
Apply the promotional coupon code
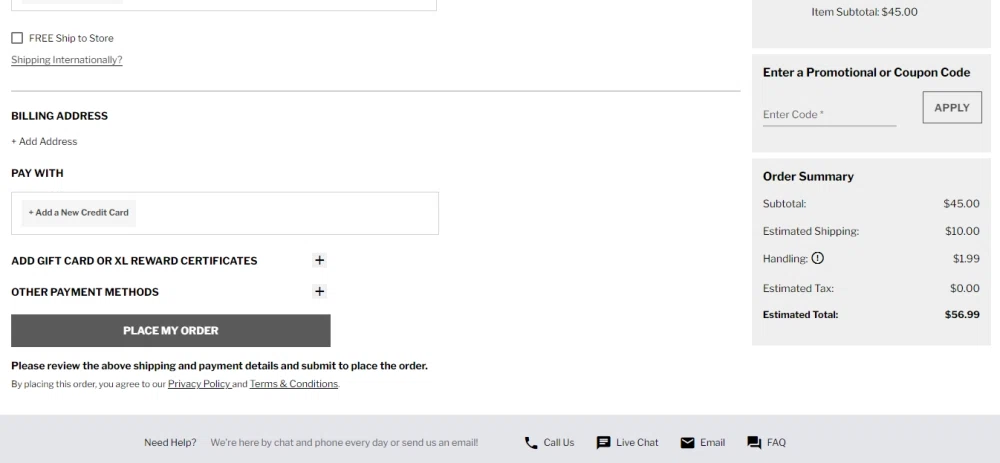[951, 108]
